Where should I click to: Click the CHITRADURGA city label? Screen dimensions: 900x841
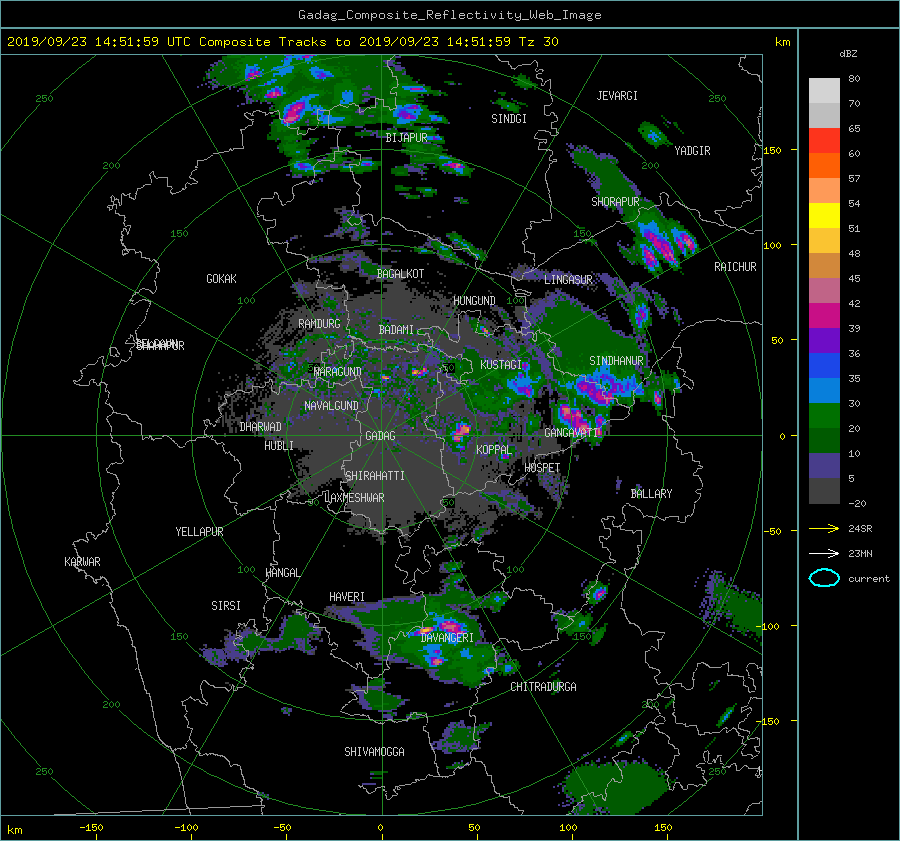point(543,687)
